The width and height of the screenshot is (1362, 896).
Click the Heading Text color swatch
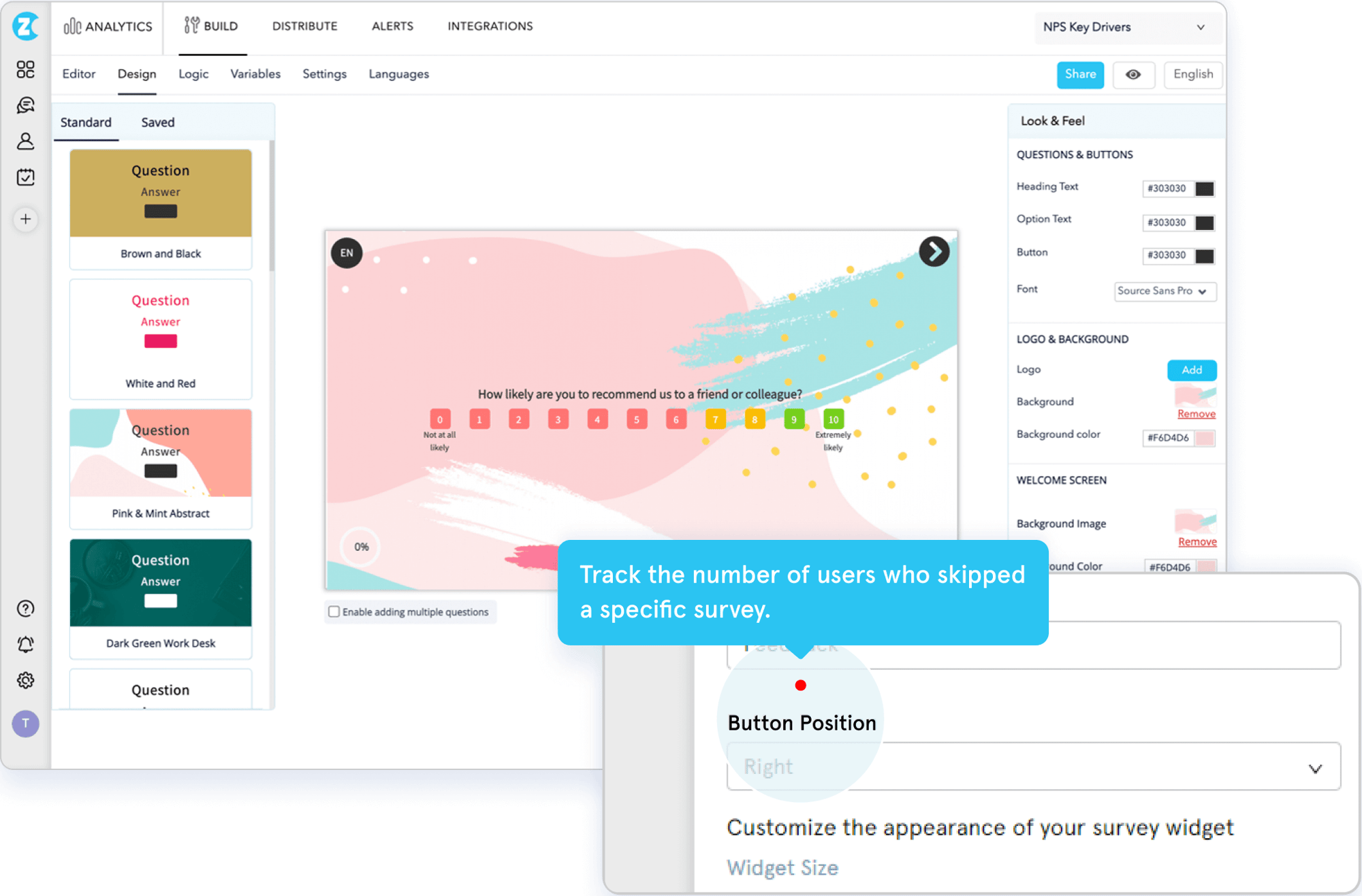tap(1204, 189)
